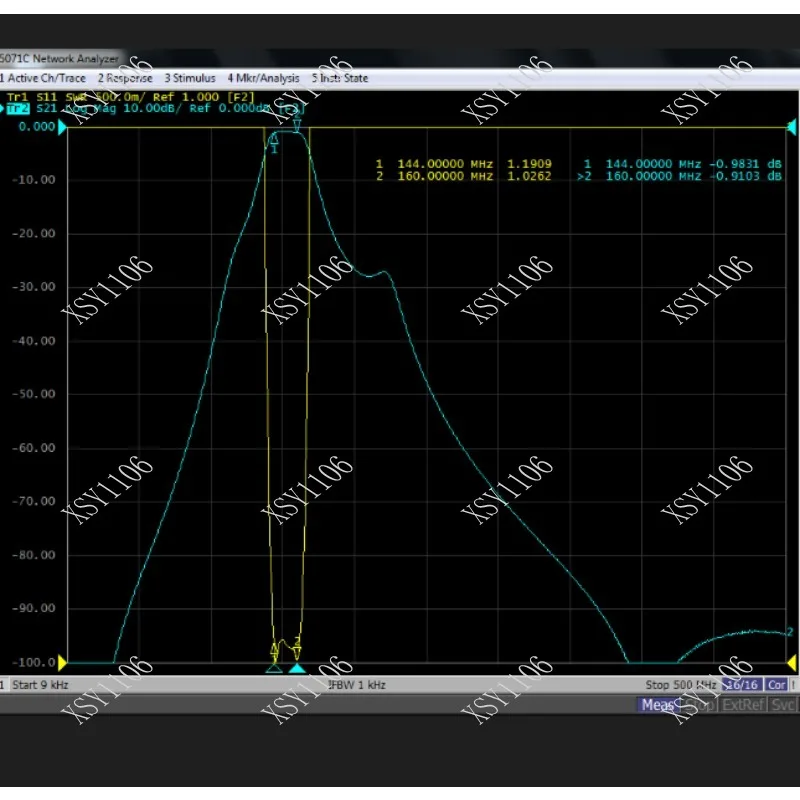Screen dimensions: 800x800
Task: Click the cyan reference position arrow at 0.000
Action: [62, 127]
